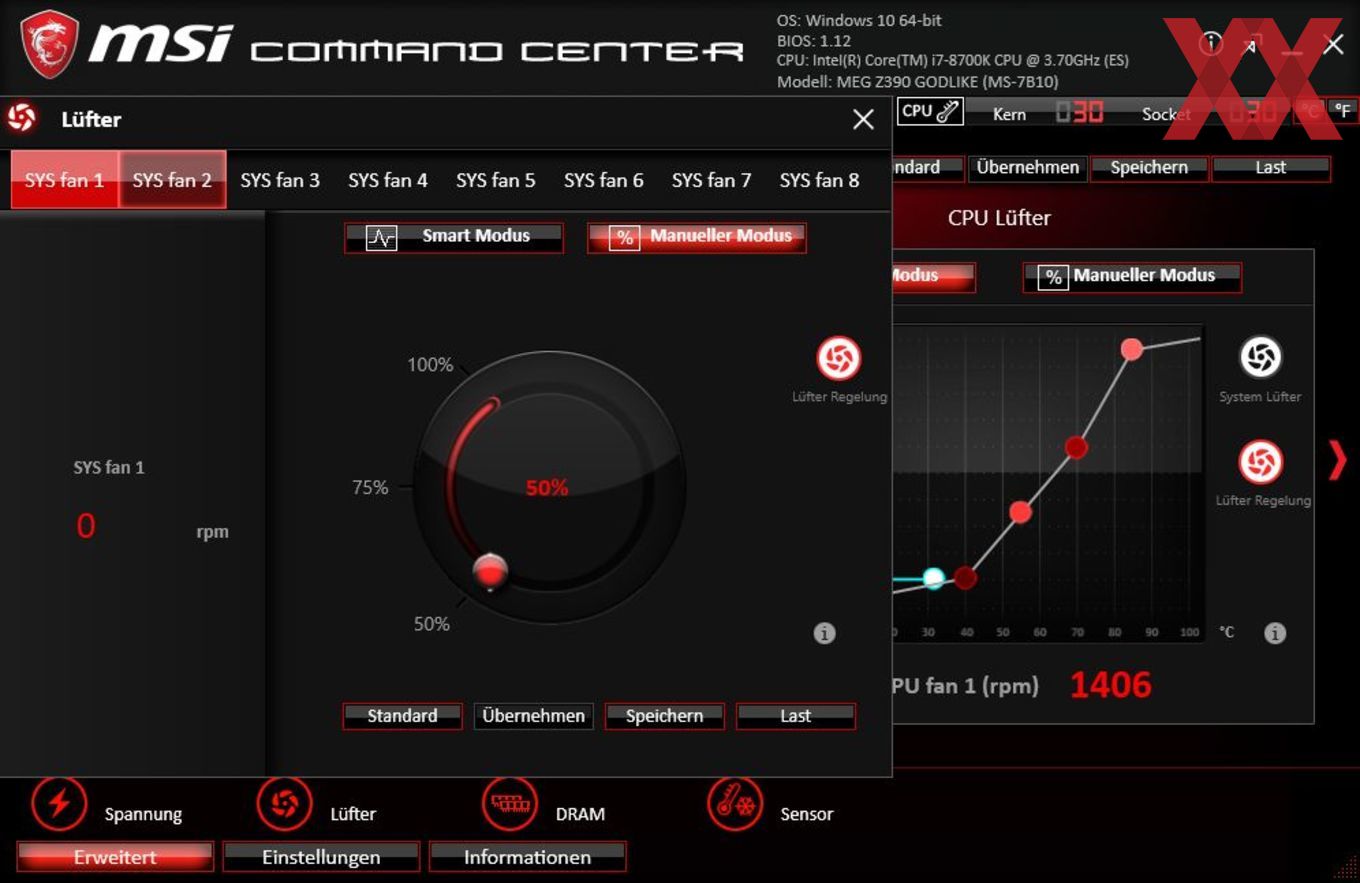Click the Lüfter panel fan icon in header
Screen dimensions: 1360x883
click(21, 119)
